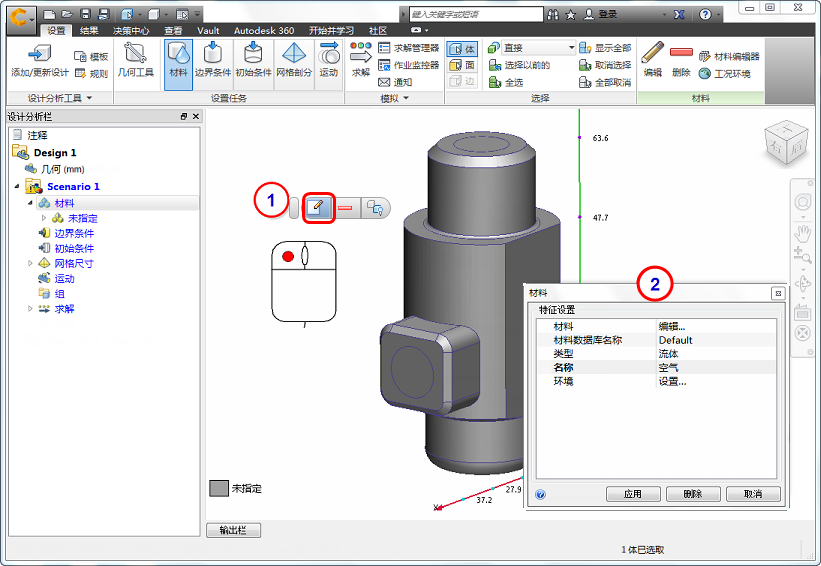Click the Save icon in quick access toolbar
The width and height of the screenshot is (821, 566).
tap(86, 14)
